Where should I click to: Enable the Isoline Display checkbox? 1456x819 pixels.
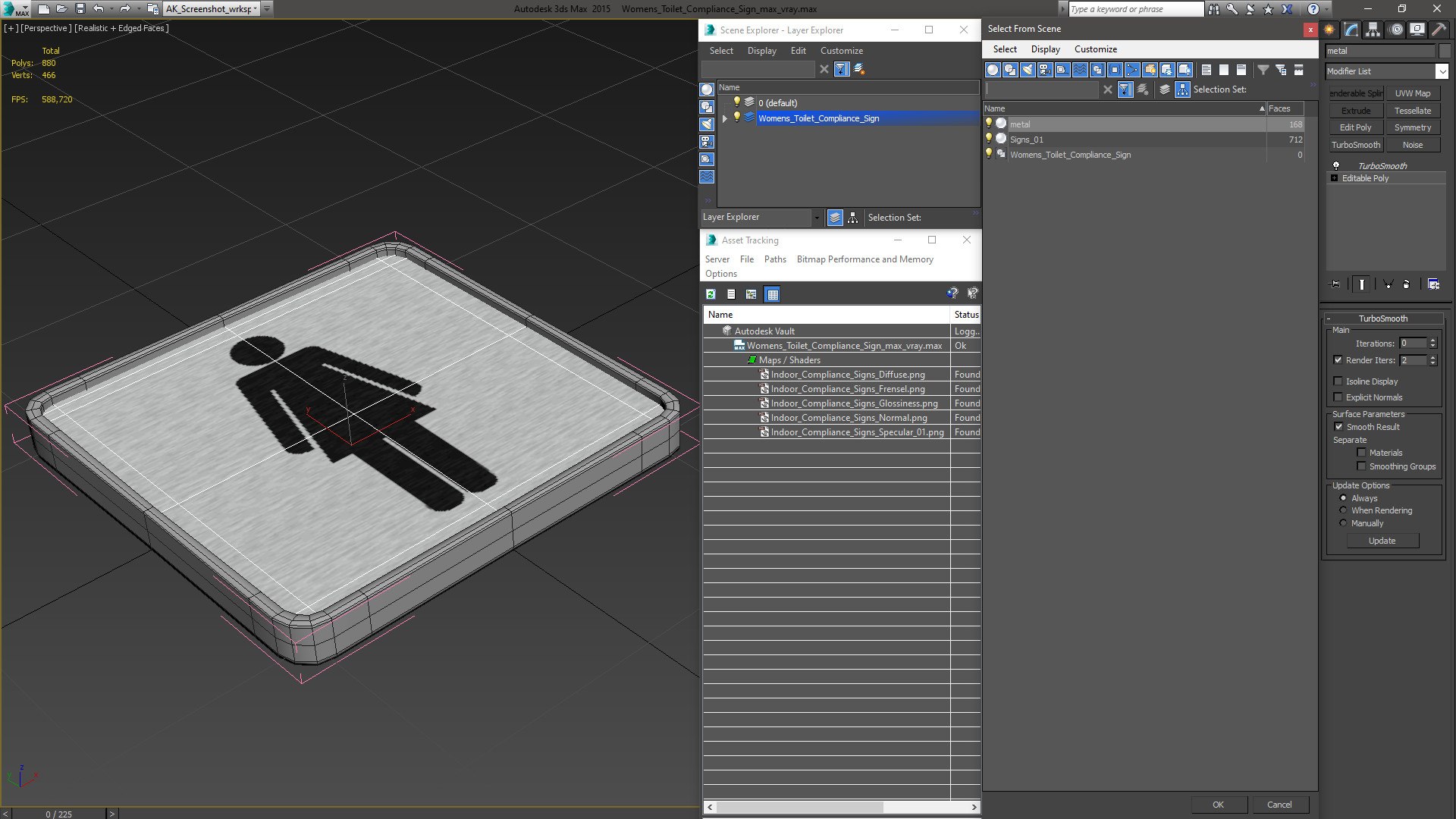click(1338, 381)
